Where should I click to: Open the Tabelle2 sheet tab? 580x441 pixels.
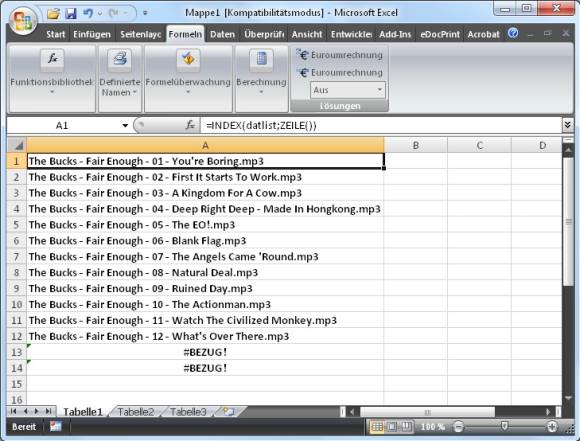pyautogui.click(x=135, y=412)
